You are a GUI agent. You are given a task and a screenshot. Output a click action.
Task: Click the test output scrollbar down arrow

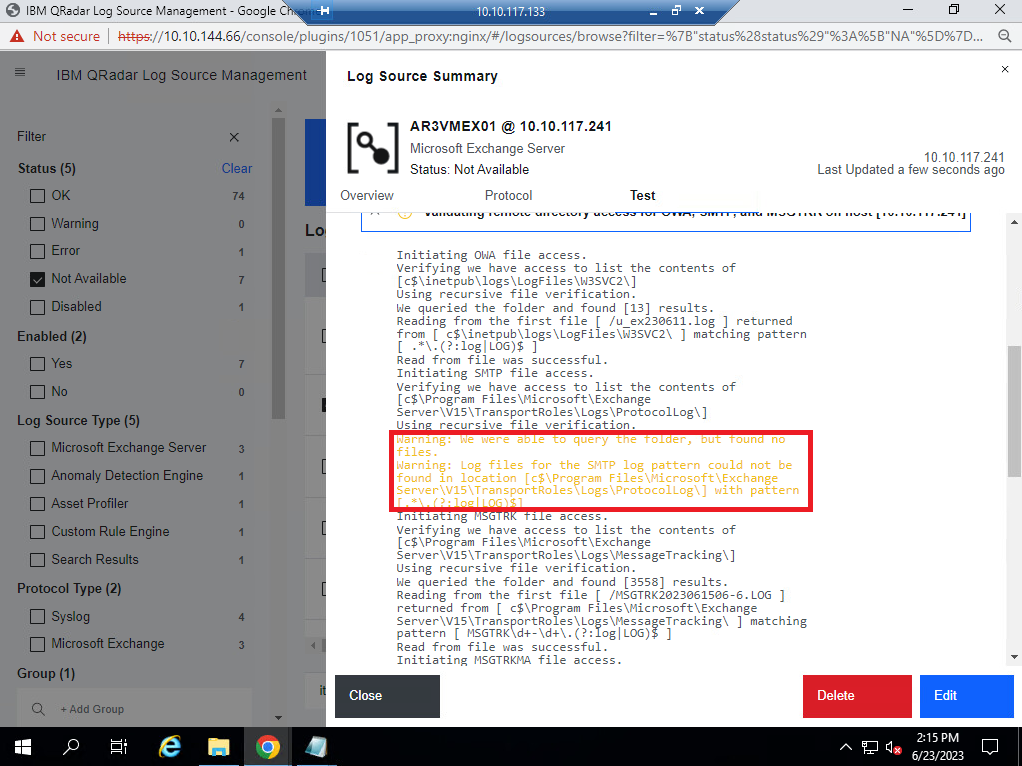click(x=1014, y=657)
